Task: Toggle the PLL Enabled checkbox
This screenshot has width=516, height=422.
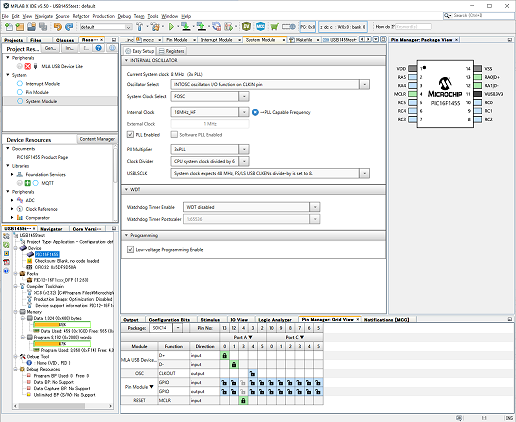Action: tap(130, 135)
